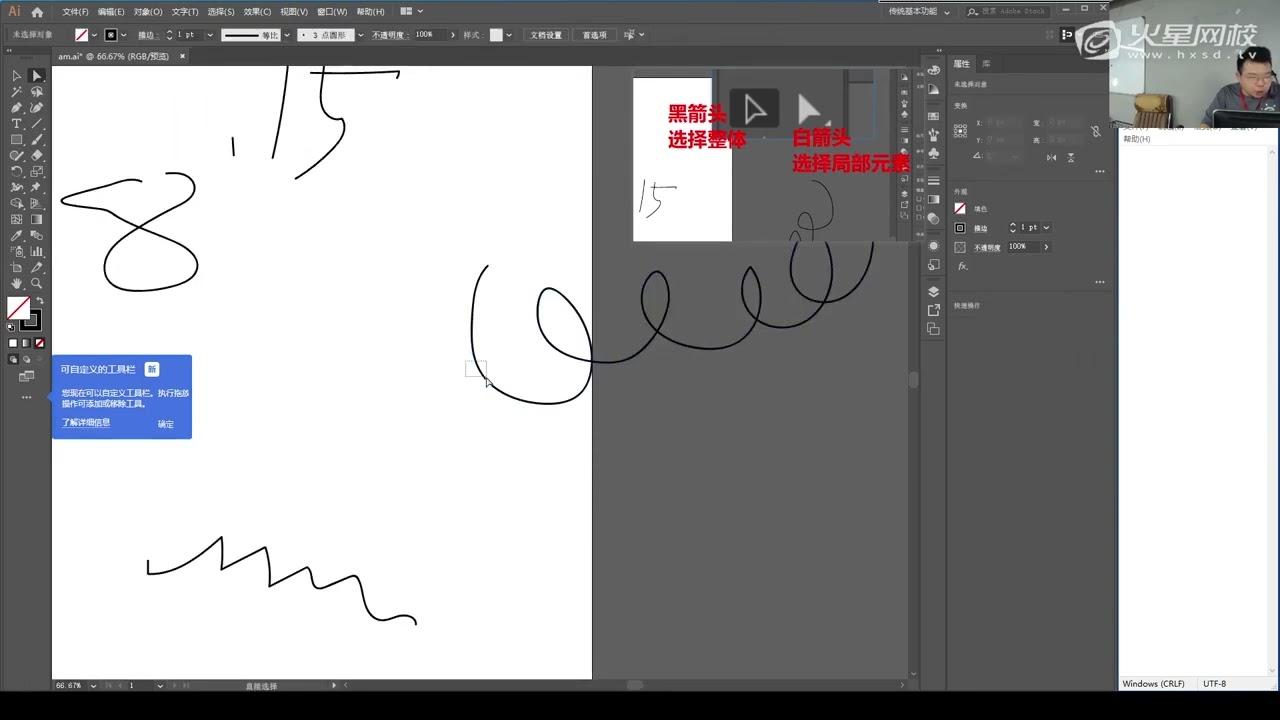Select the Line Segment tool

pos(37,124)
